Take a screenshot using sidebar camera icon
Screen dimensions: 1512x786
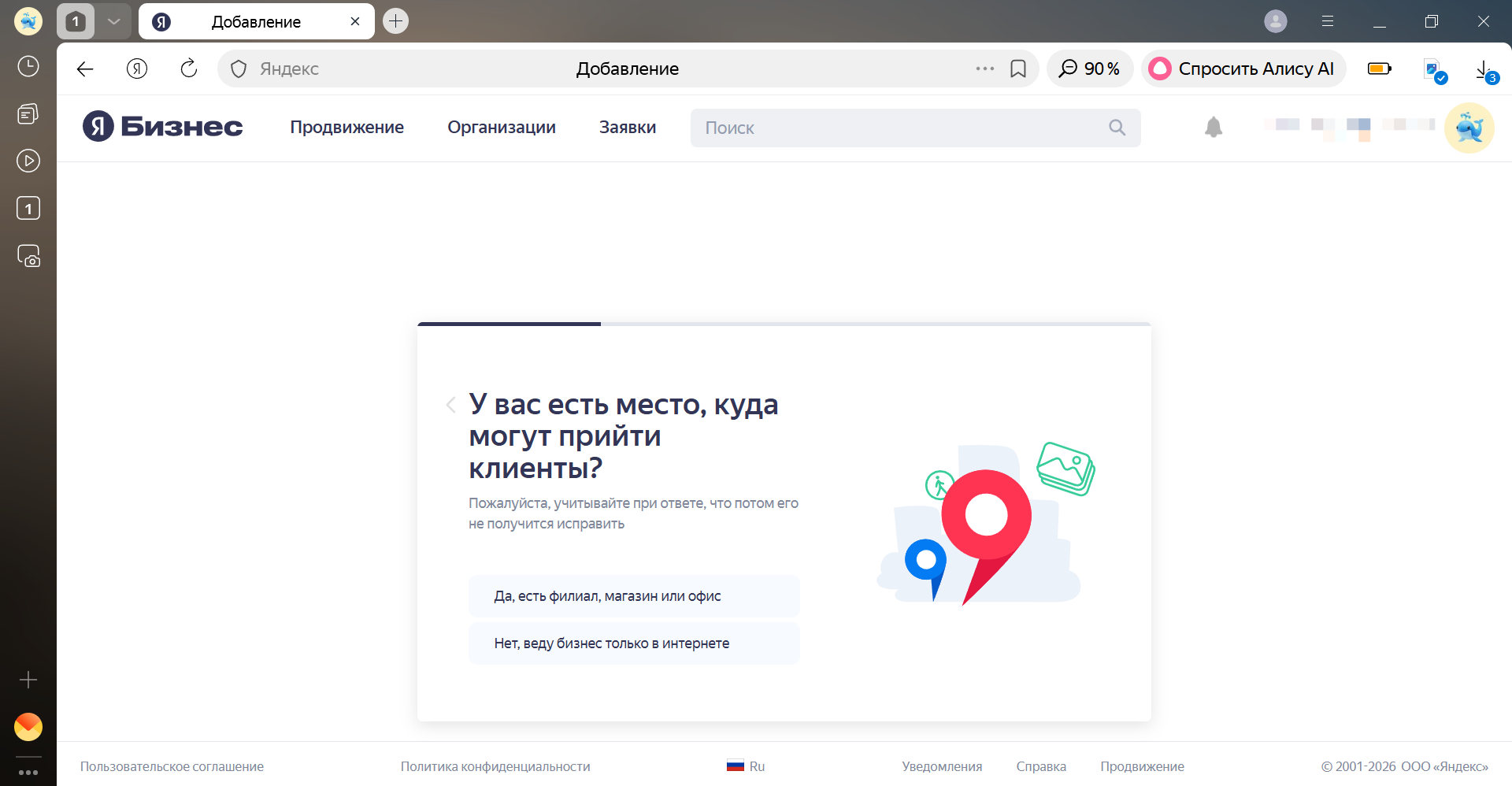[x=28, y=256]
